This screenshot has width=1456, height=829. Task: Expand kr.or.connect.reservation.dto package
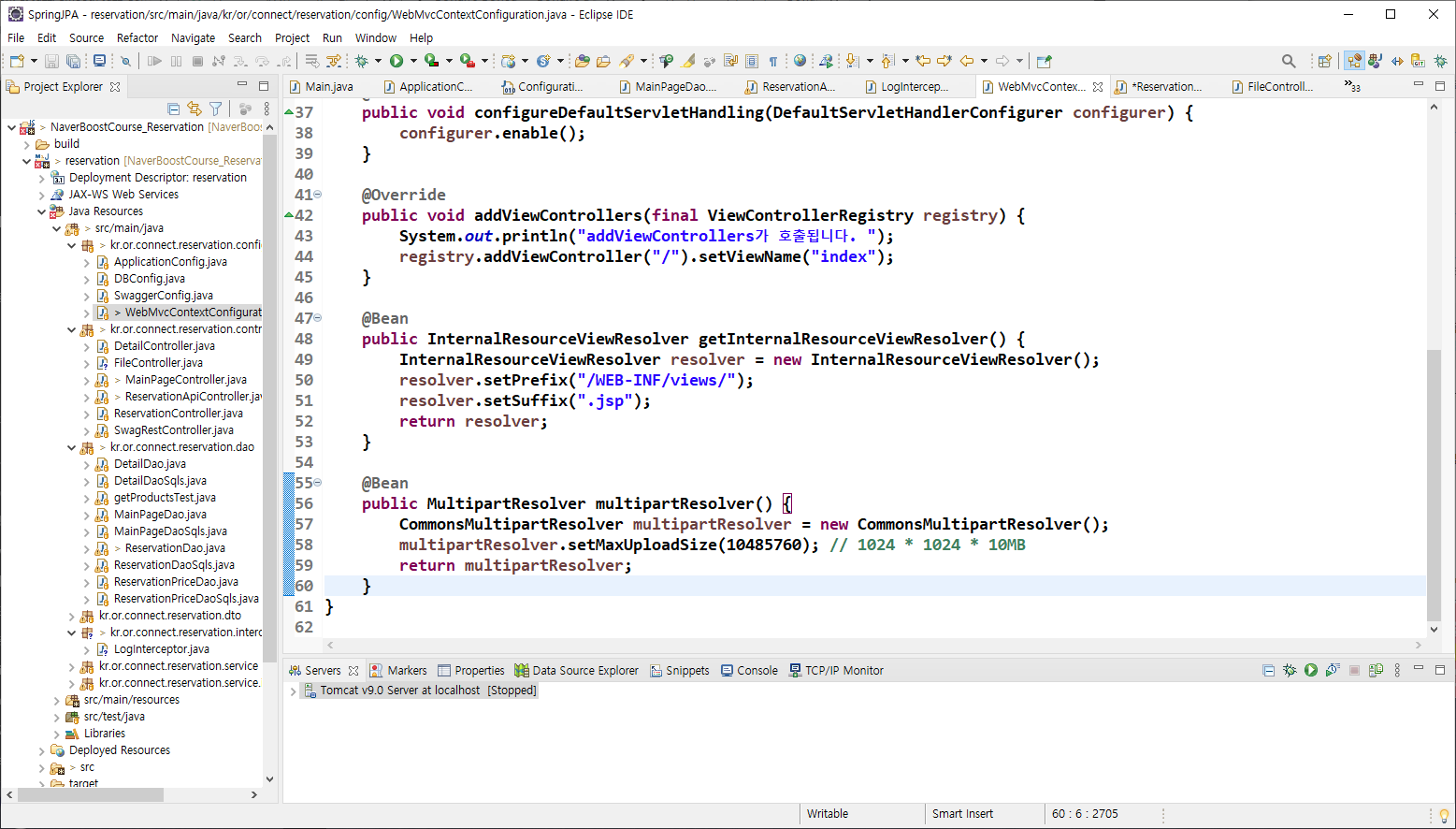tap(72, 616)
